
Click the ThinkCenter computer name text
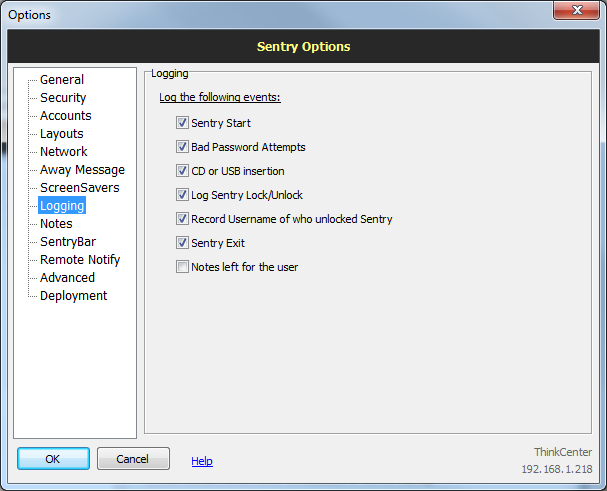[x=563, y=452]
